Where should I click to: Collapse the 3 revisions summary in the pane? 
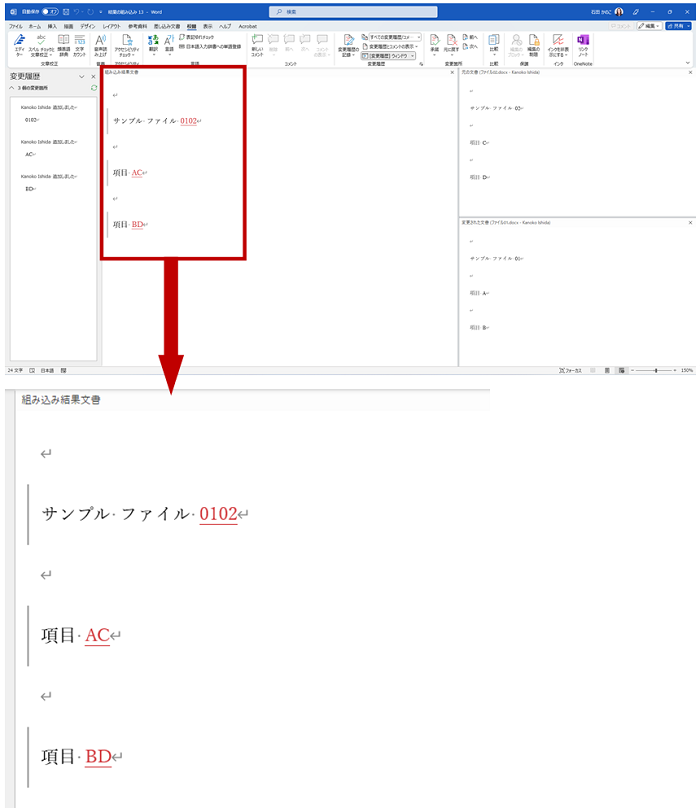[13, 88]
